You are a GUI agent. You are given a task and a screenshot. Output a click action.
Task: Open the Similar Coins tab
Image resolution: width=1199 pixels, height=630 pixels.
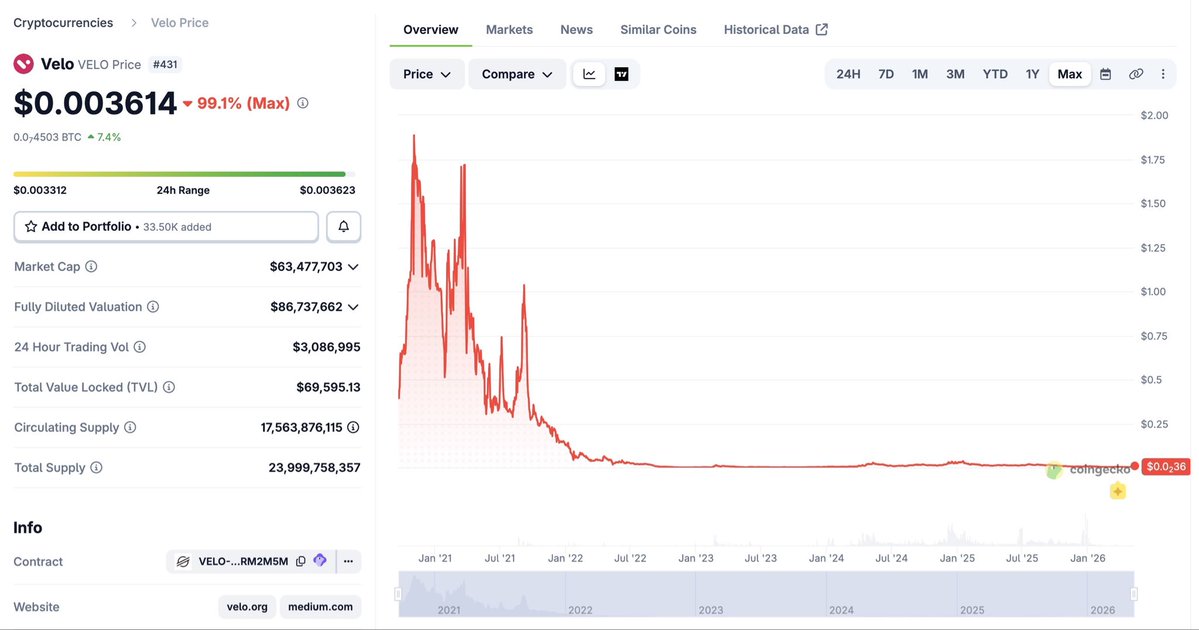pyautogui.click(x=658, y=30)
